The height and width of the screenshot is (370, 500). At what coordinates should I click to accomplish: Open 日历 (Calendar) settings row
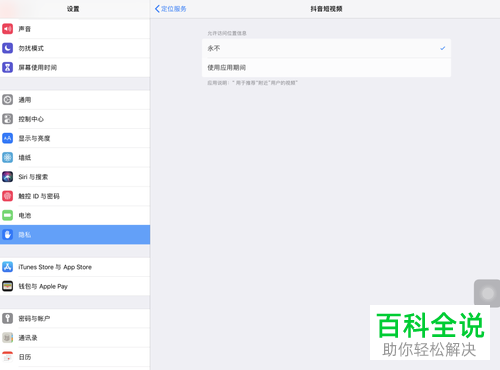tap(75, 357)
